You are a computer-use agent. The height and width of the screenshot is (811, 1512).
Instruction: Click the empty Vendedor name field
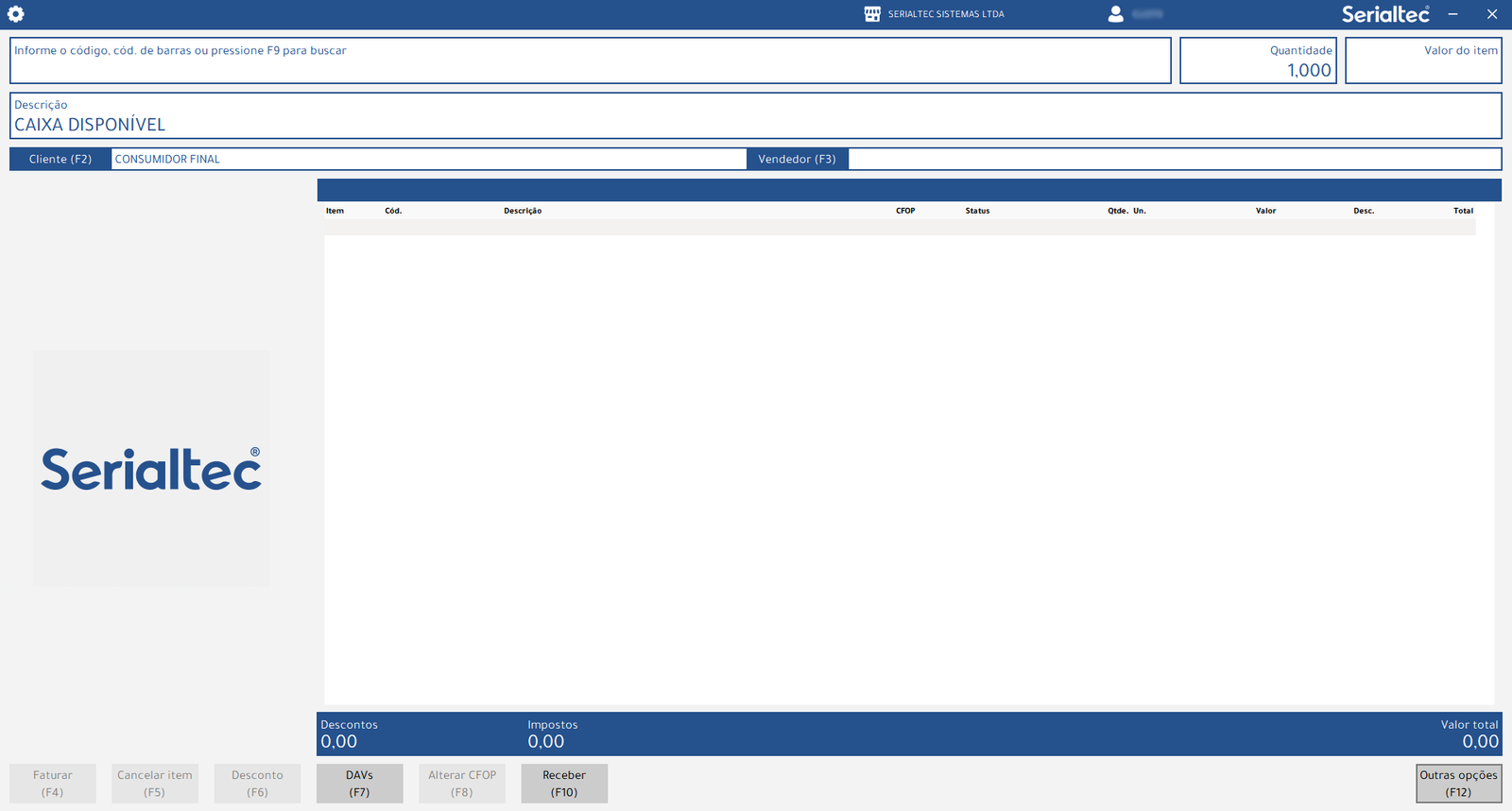(x=1174, y=159)
